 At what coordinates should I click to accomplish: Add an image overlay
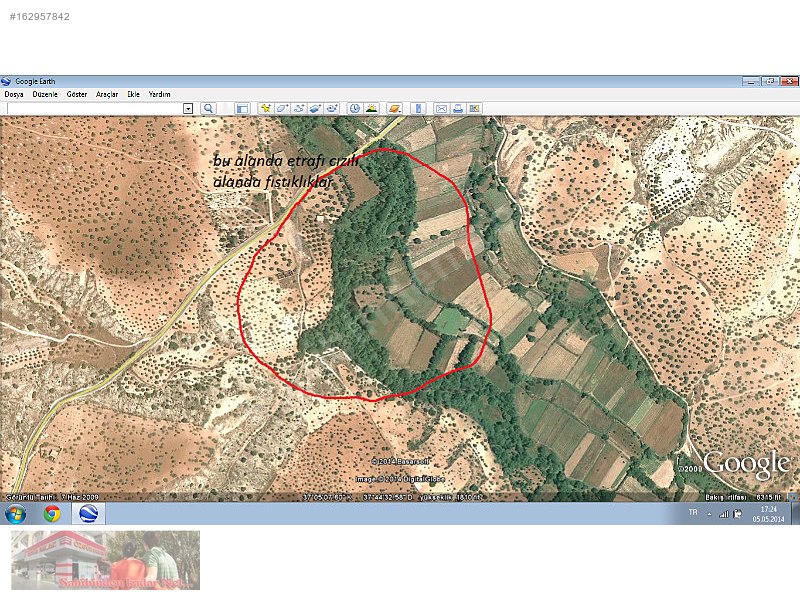314,108
